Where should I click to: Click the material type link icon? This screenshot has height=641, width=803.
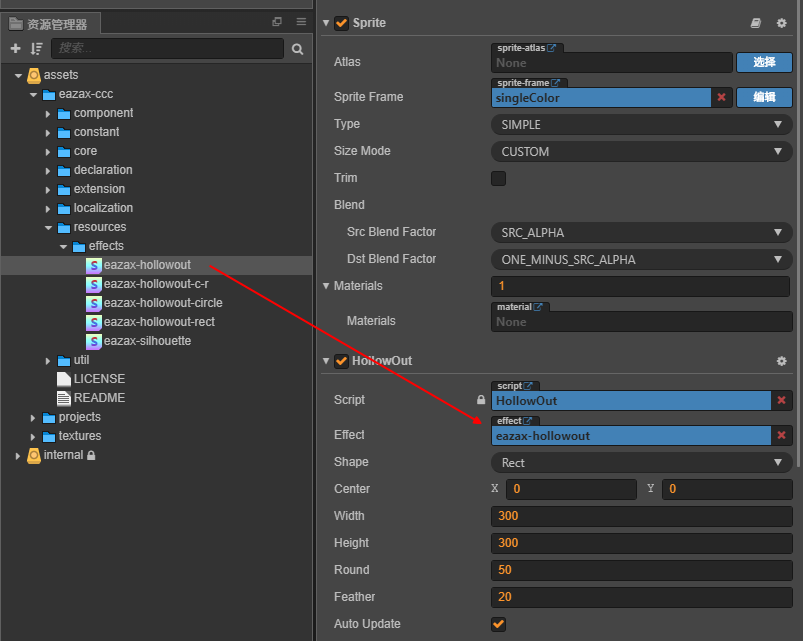[x=538, y=307]
